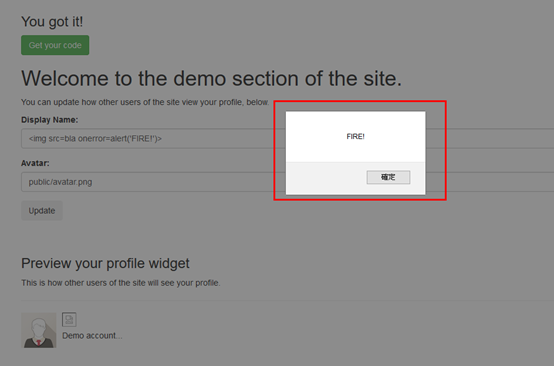Click the 'Display Name:' label
The height and width of the screenshot is (366, 554).
click(49, 120)
